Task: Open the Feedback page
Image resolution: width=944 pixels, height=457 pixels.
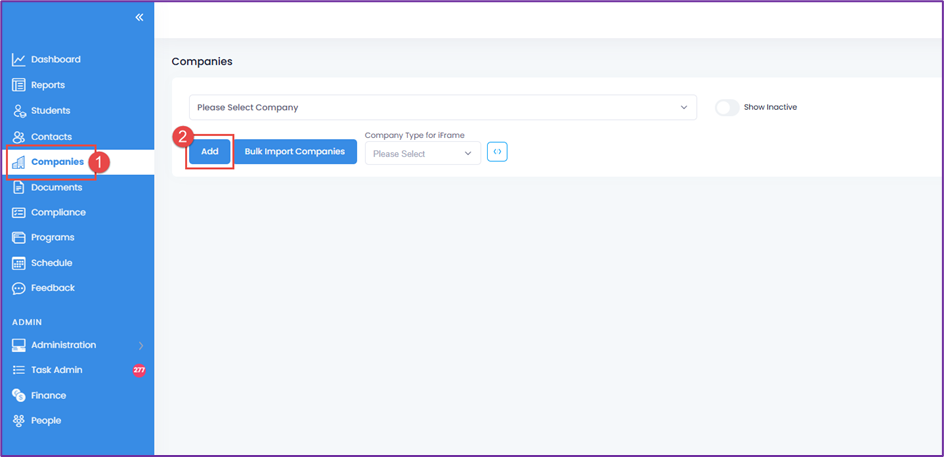Action: (52, 288)
